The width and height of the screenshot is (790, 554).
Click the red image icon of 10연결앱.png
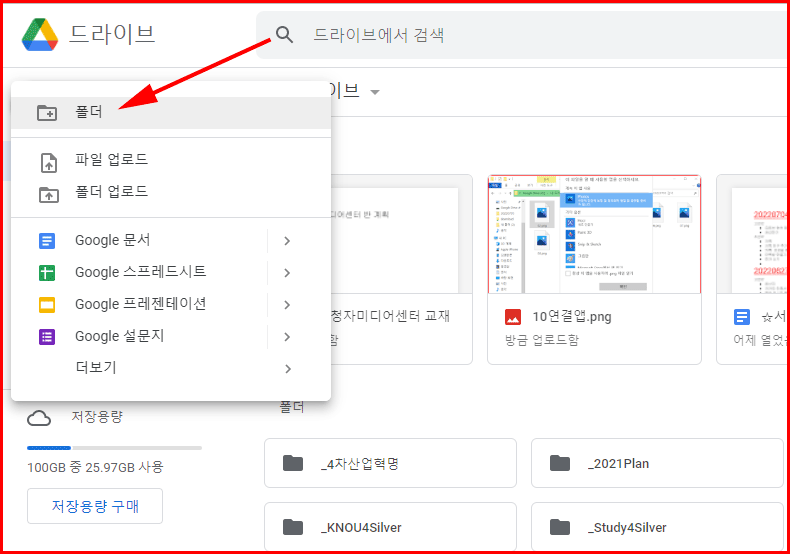click(x=513, y=317)
